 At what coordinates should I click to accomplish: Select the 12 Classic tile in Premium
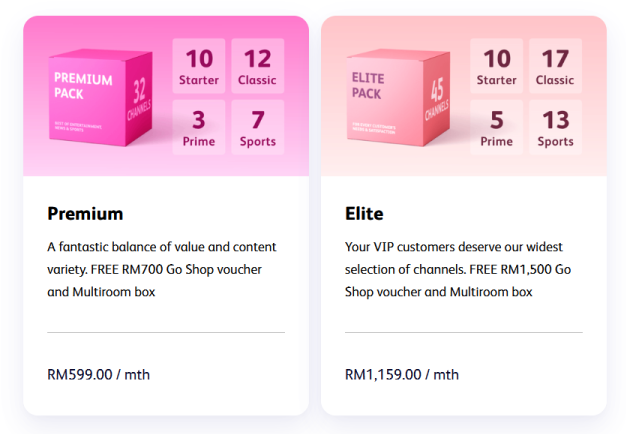(258, 66)
